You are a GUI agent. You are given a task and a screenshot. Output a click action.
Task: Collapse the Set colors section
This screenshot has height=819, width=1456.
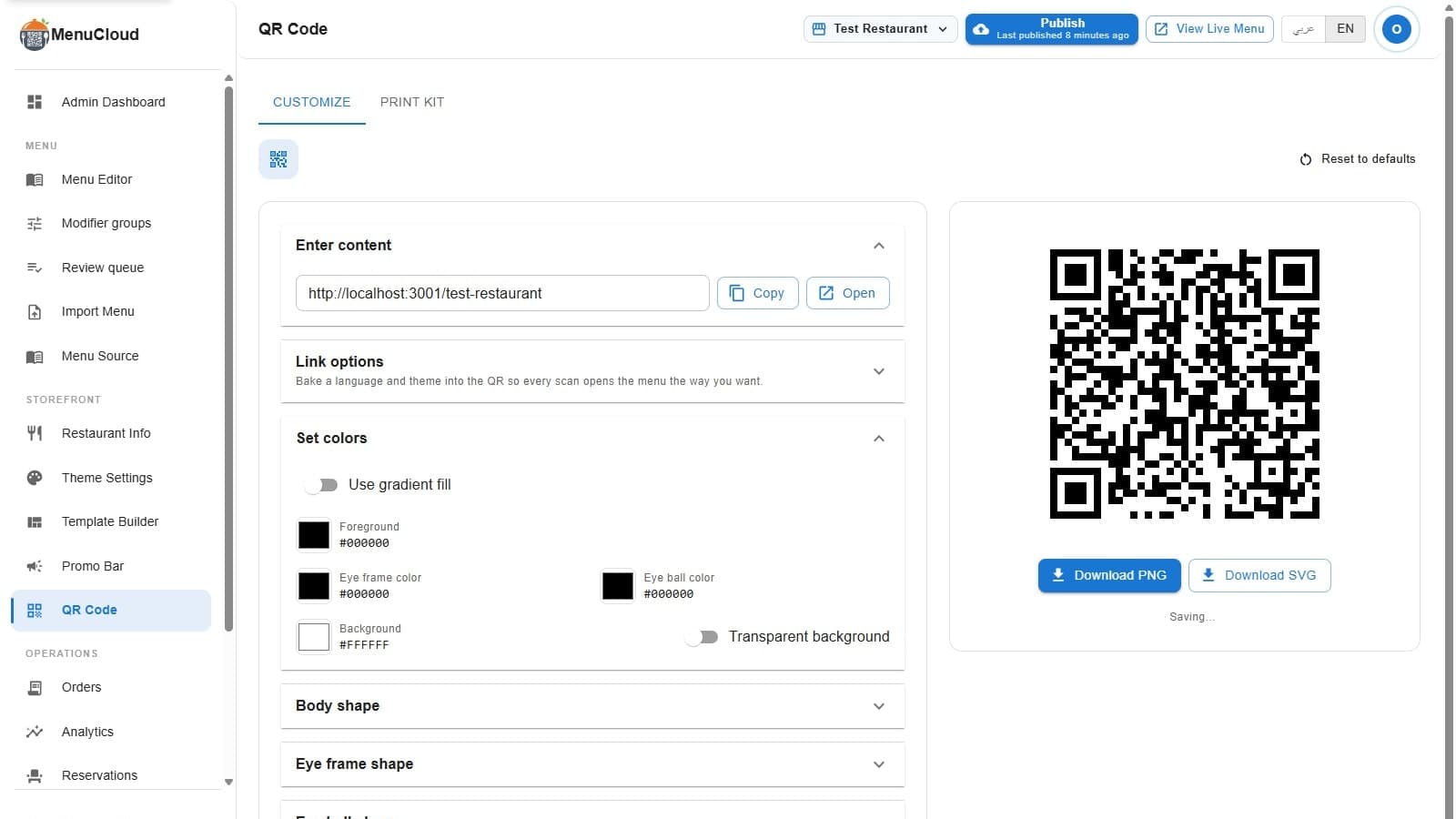pos(879,439)
